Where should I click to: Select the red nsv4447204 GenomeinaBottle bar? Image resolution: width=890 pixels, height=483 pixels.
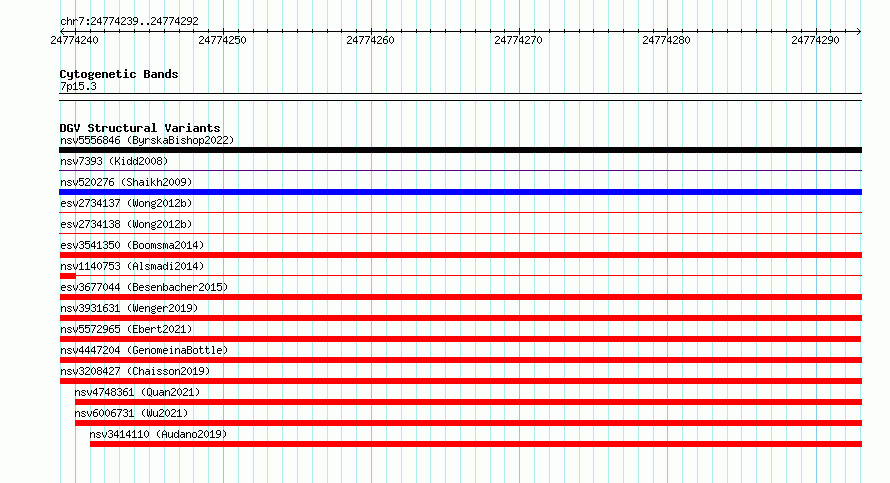click(x=460, y=360)
